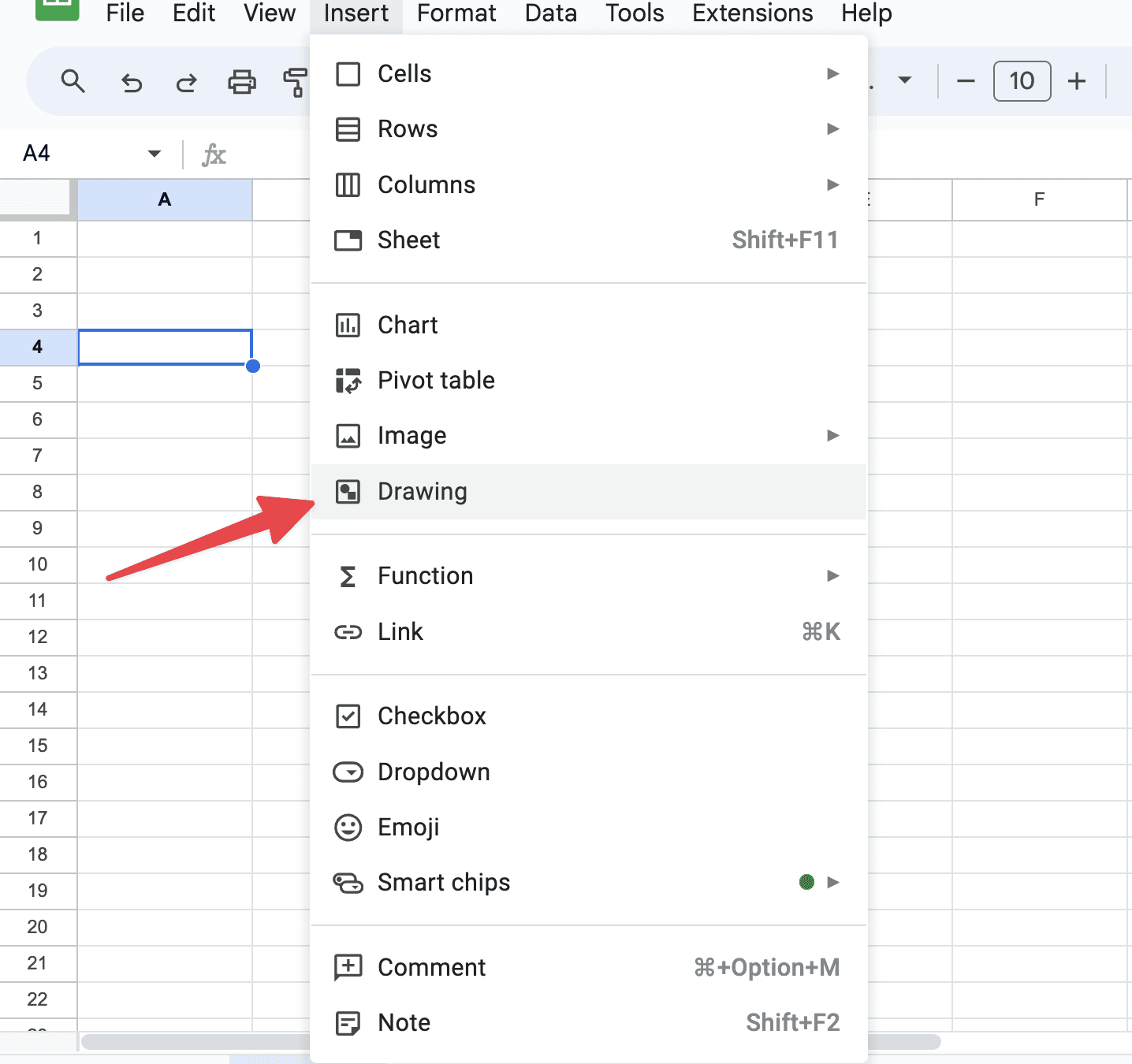Open the Format menu
Screen dimensions: 1132x1064
tap(456, 13)
